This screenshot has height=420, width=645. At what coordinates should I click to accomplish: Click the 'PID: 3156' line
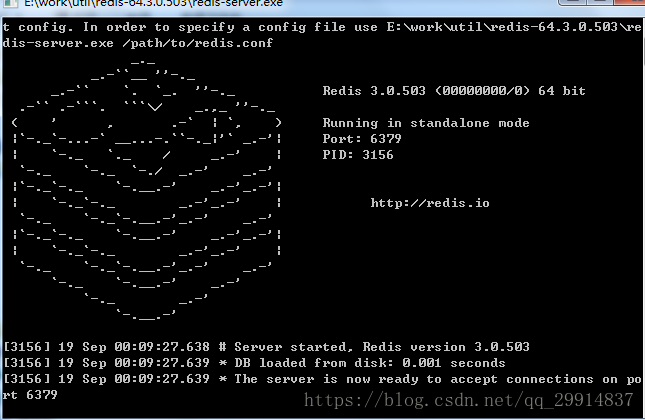pos(358,155)
